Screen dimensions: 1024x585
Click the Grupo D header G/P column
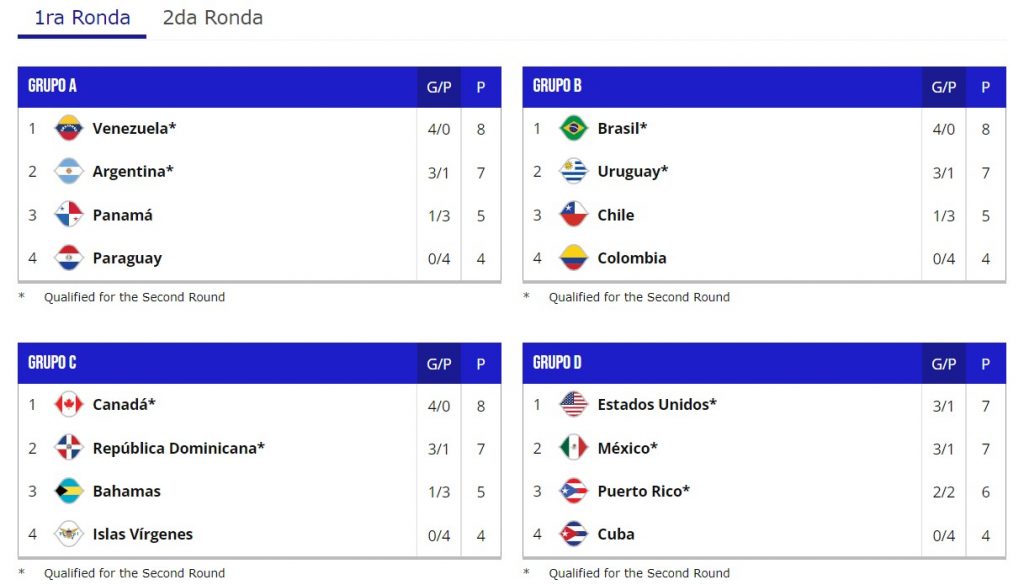(944, 364)
